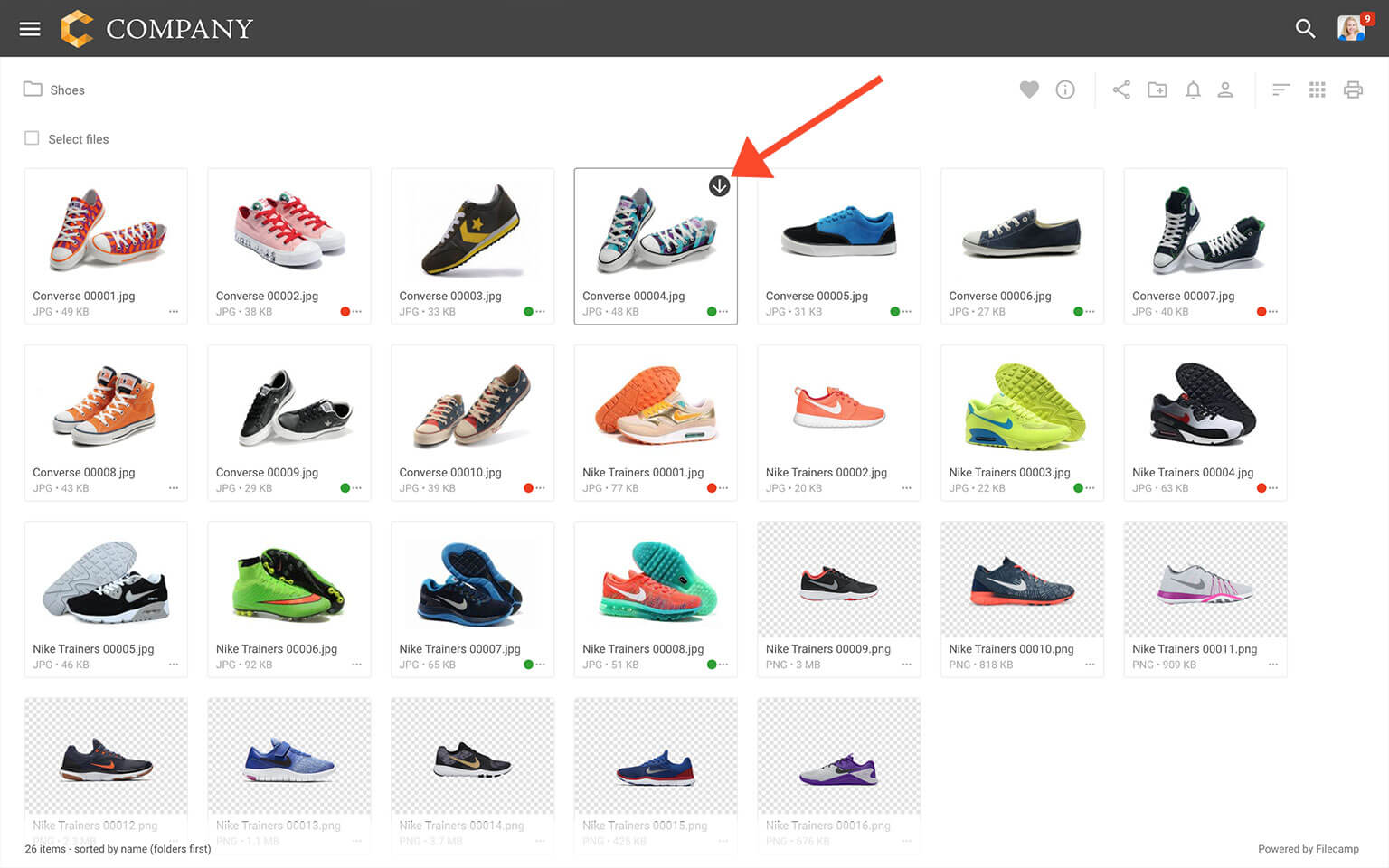
Task: Open options menu for Converse 00001.jpg
Action: pos(174,312)
